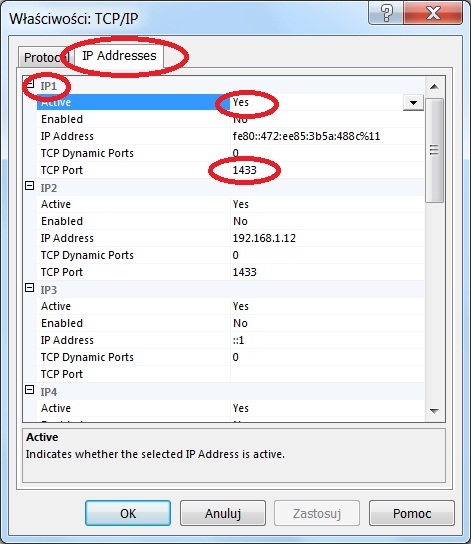
Task: Click the vertical scrollbar thumb
Action: tap(434, 150)
